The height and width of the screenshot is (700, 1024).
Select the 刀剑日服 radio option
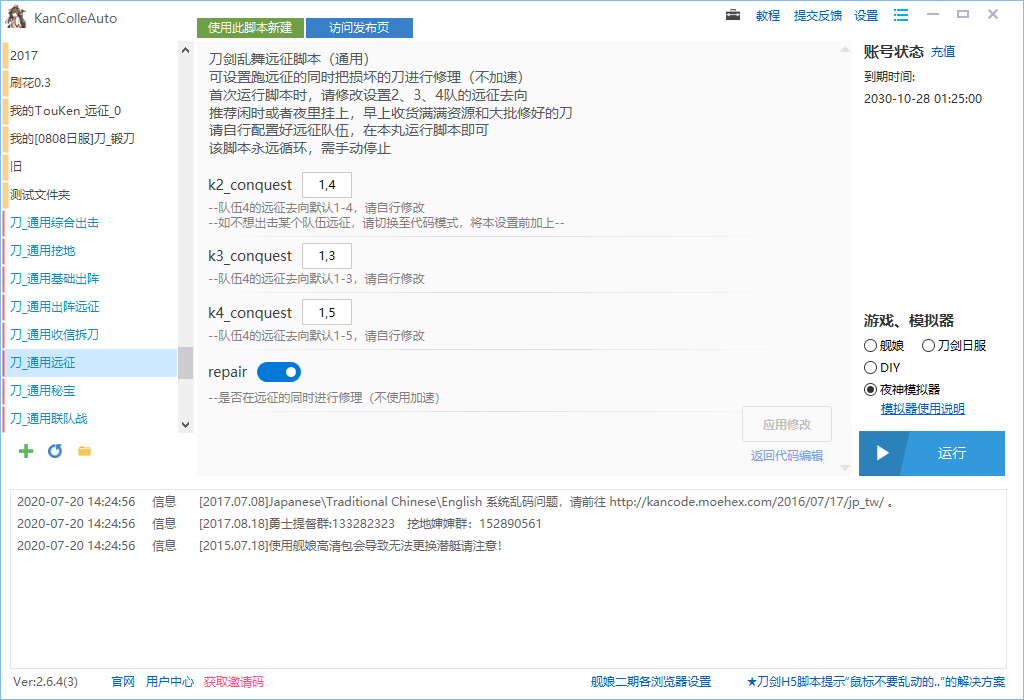pos(928,345)
